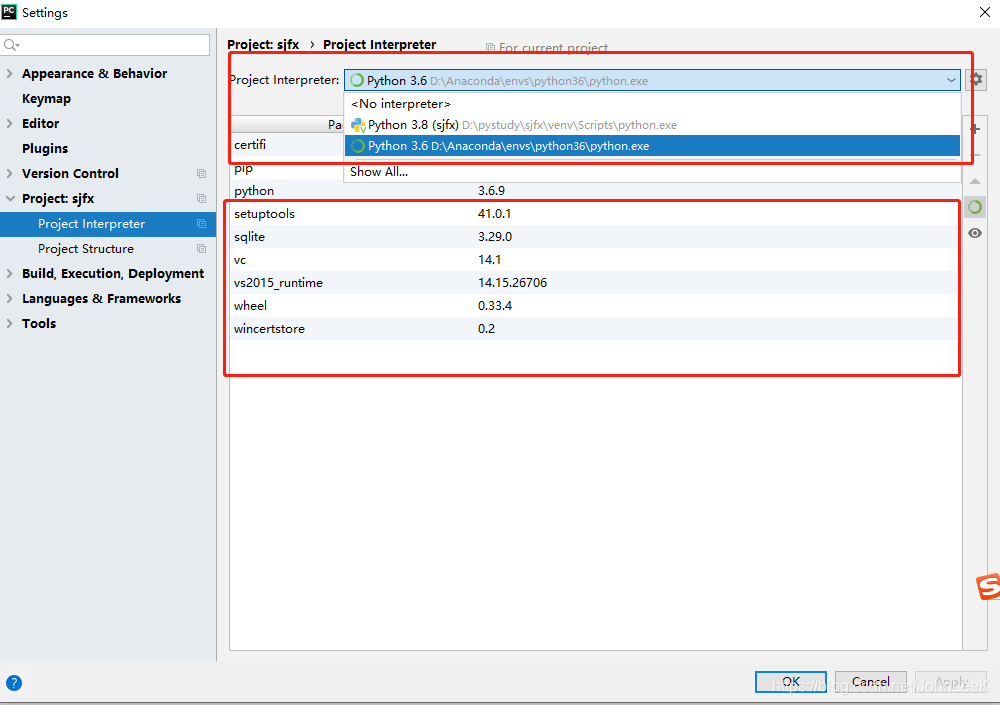1000x705 pixels.
Task: Expand the Version Control section
Action: 10,174
